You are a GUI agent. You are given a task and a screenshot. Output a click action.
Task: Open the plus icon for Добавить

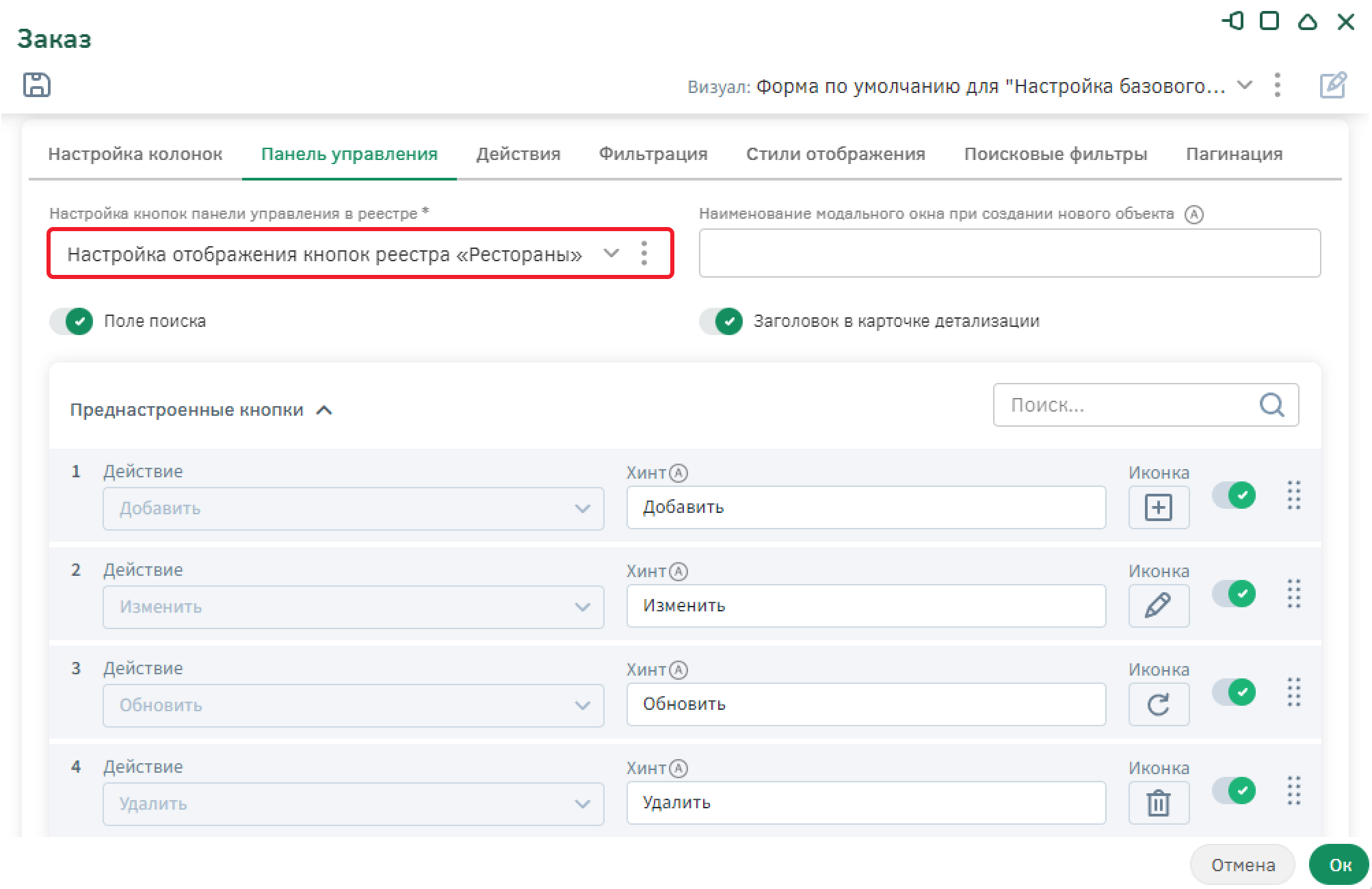(x=1158, y=507)
